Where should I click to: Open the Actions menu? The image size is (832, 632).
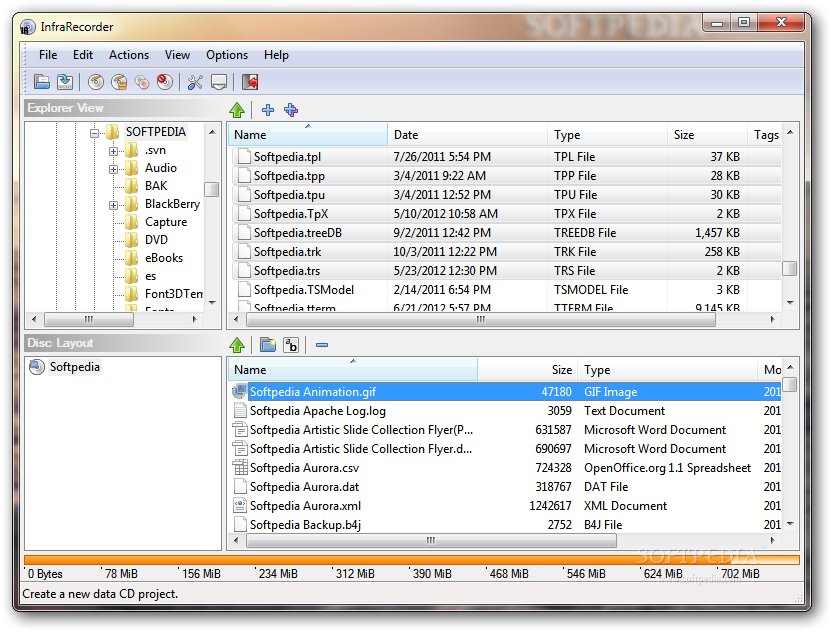[129, 55]
